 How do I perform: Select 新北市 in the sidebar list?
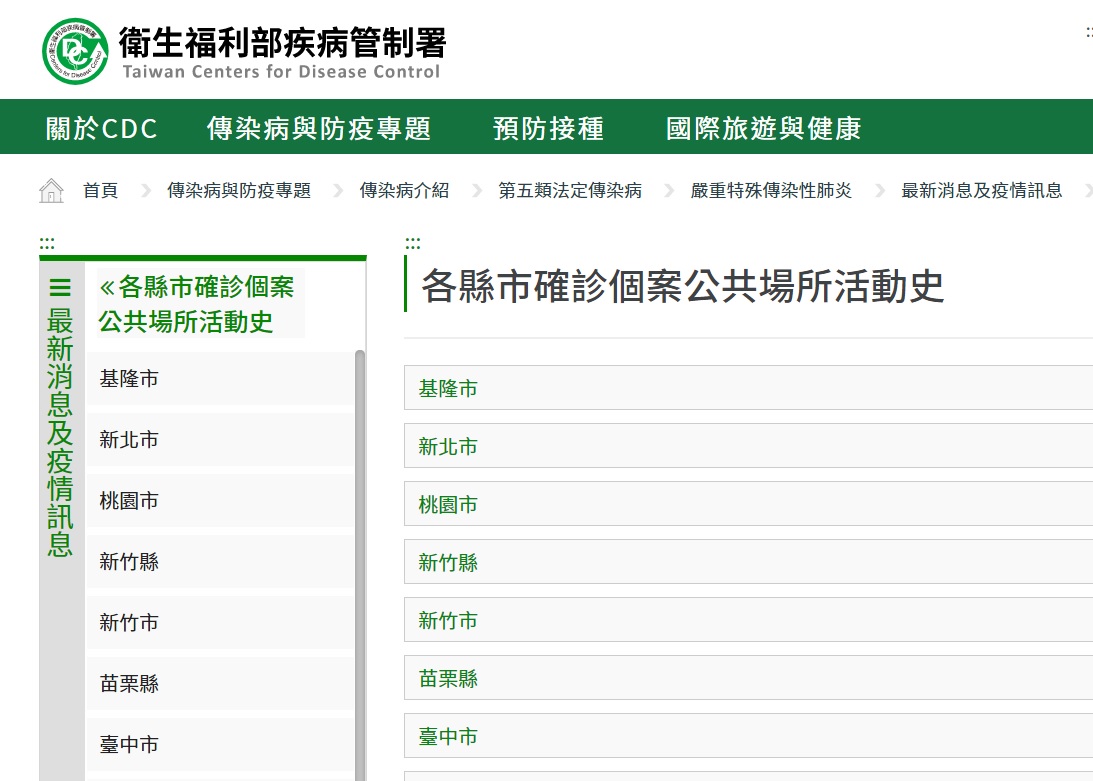tap(220, 439)
